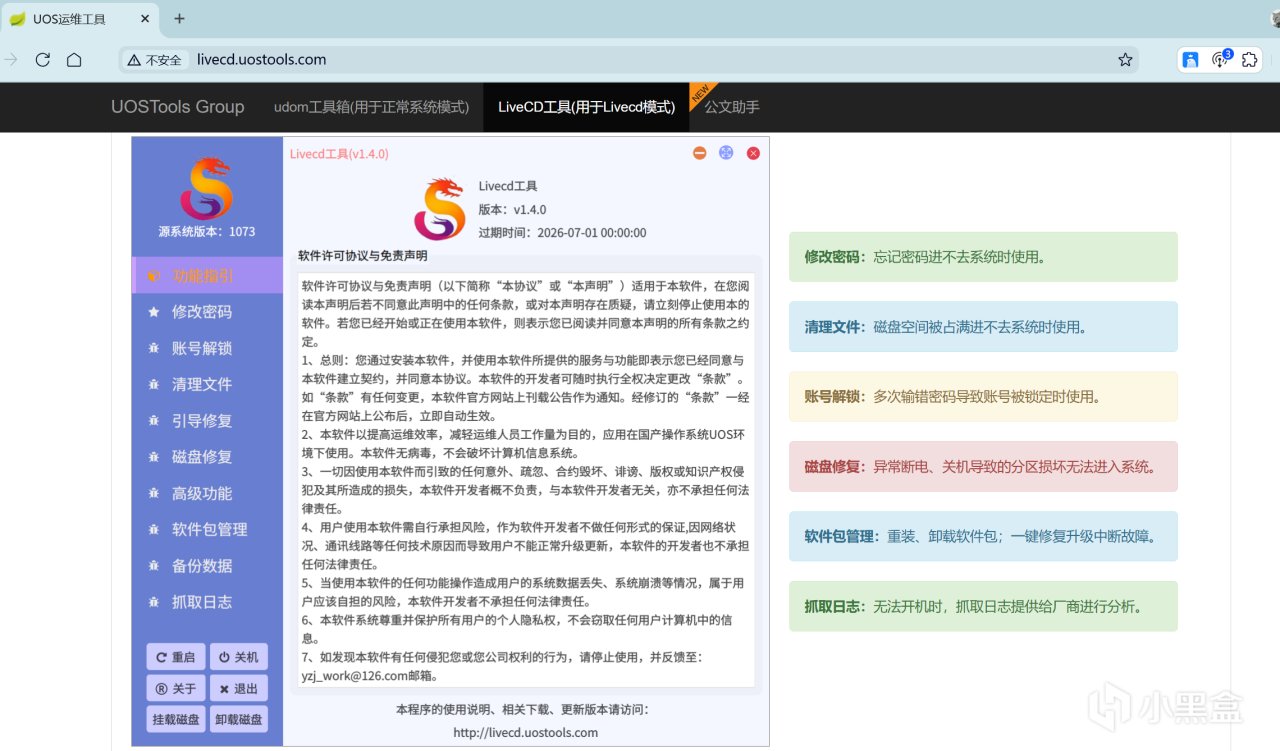Screen dimensions: 1280x751
Task: Click the 软件许可协议与免责声明 heading
Action: pyautogui.click(x=363, y=255)
